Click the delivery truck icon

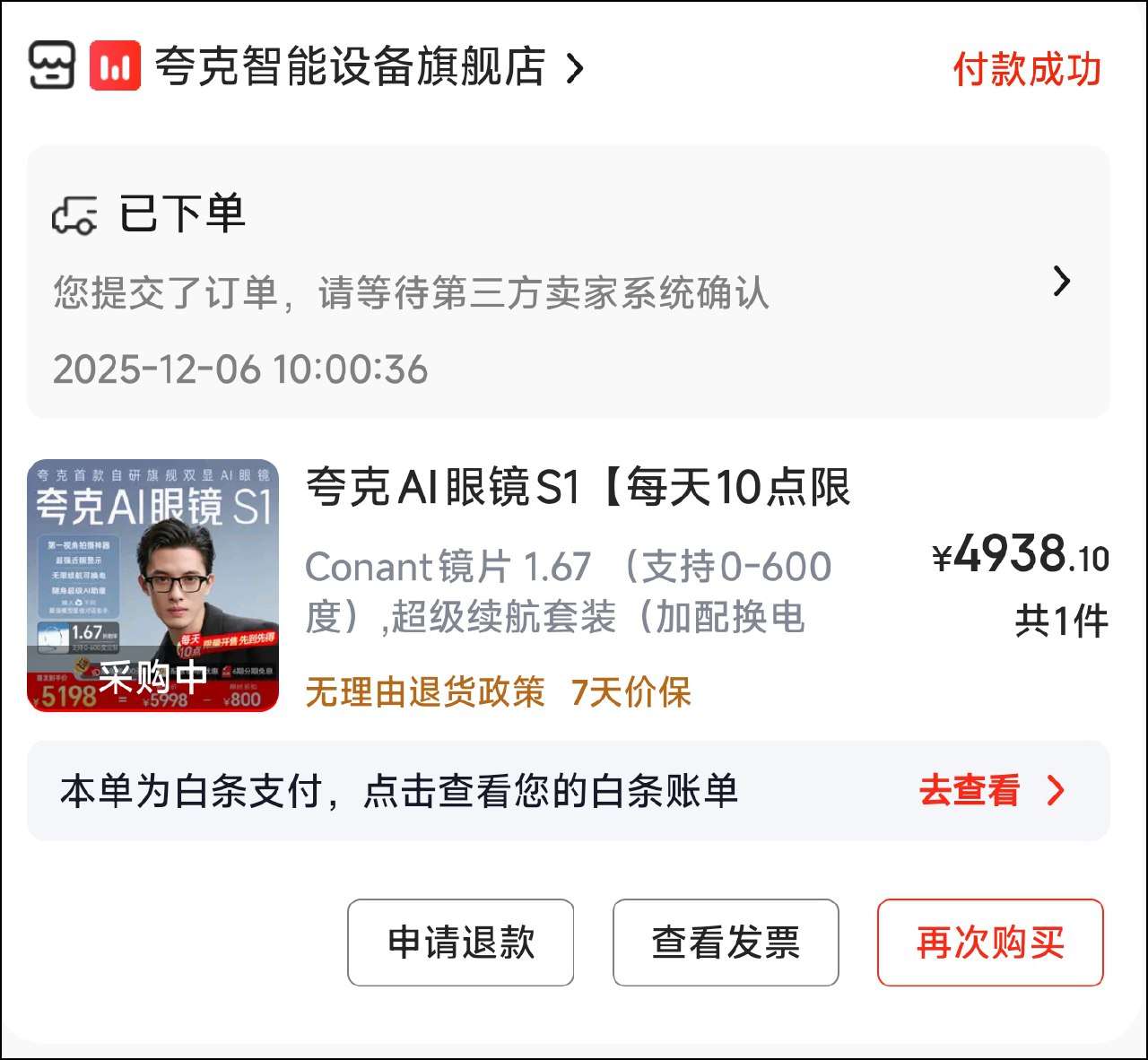click(x=74, y=216)
